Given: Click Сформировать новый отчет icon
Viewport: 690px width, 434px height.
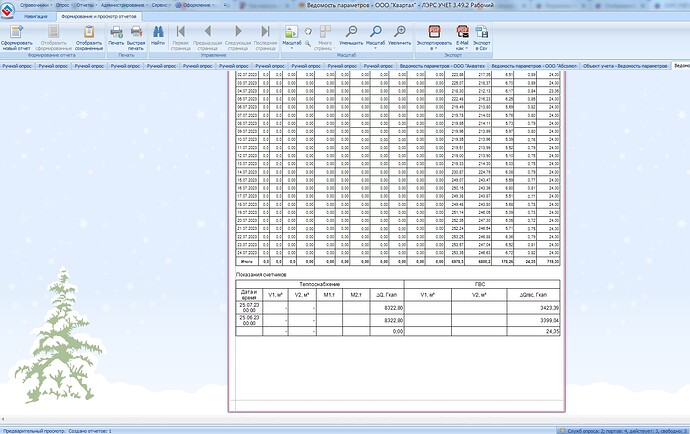Looking at the screenshot, I should click(16, 32).
